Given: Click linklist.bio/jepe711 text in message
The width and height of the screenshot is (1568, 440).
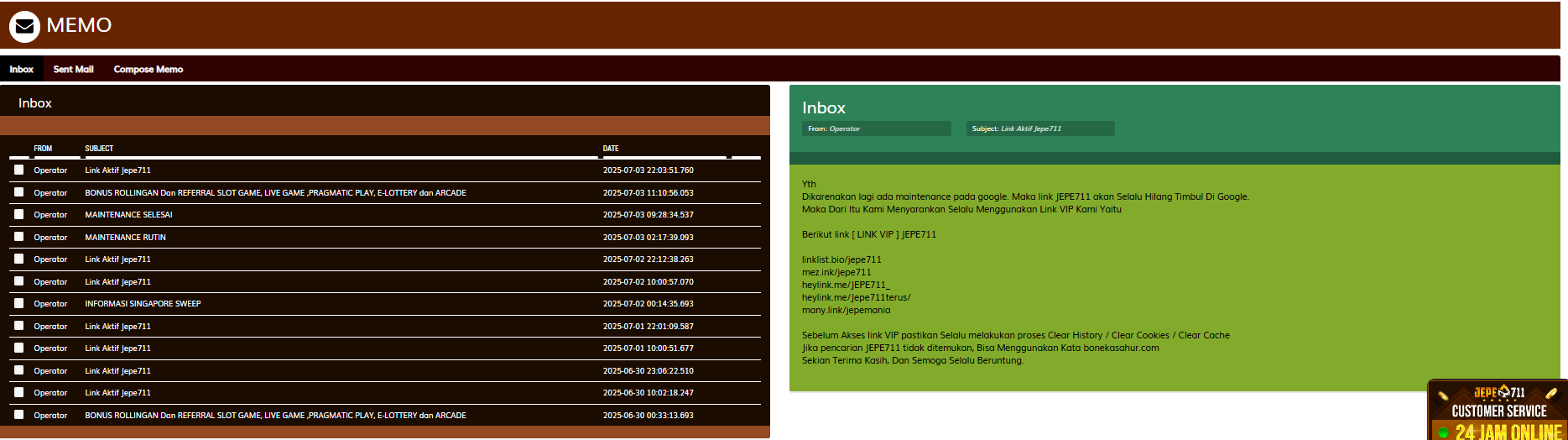Looking at the screenshot, I should [x=841, y=259].
